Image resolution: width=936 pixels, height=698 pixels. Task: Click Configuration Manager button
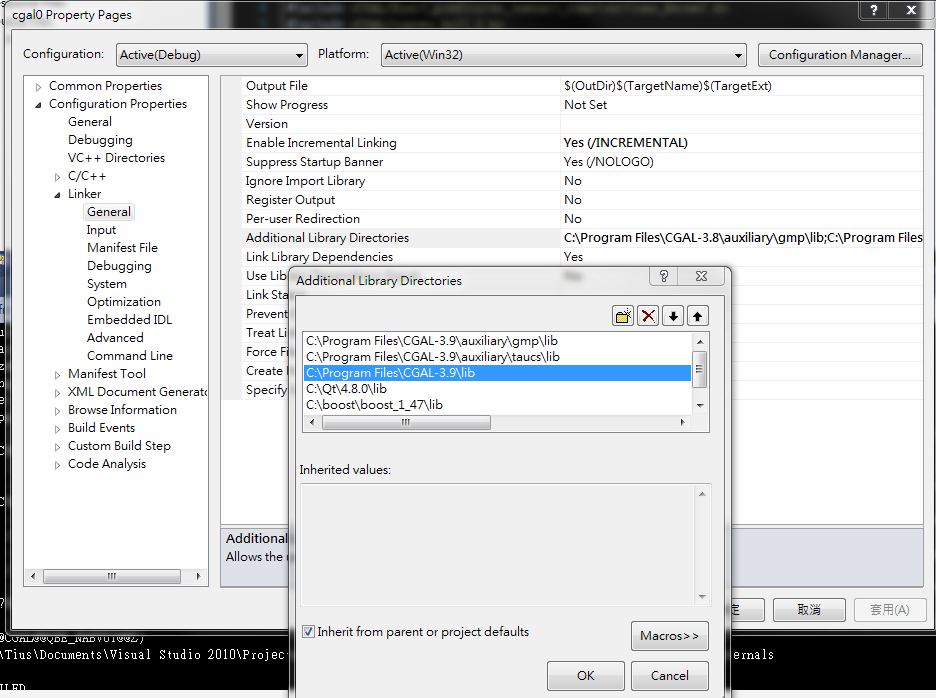click(840, 55)
